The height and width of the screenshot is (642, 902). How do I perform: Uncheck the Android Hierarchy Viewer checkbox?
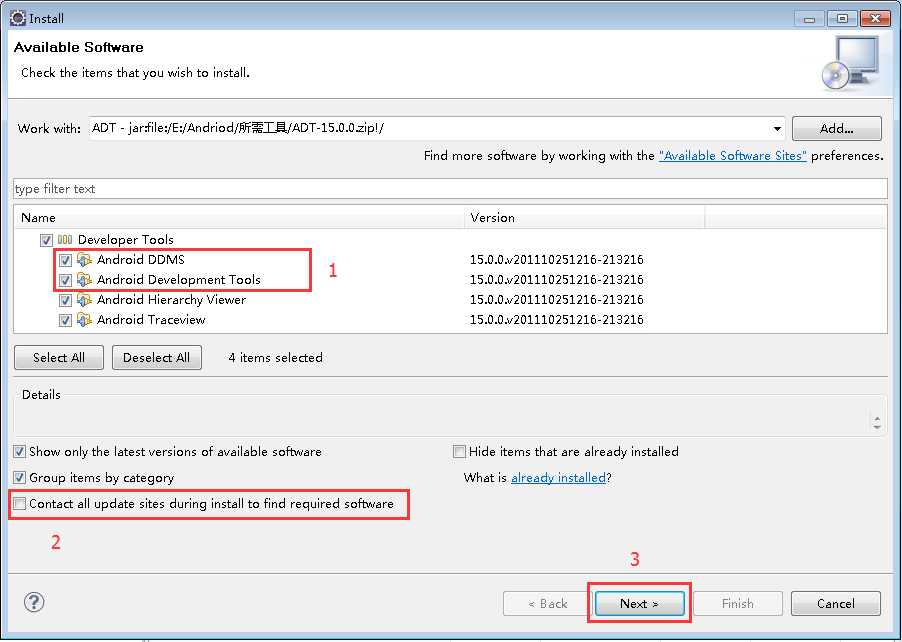(x=65, y=300)
